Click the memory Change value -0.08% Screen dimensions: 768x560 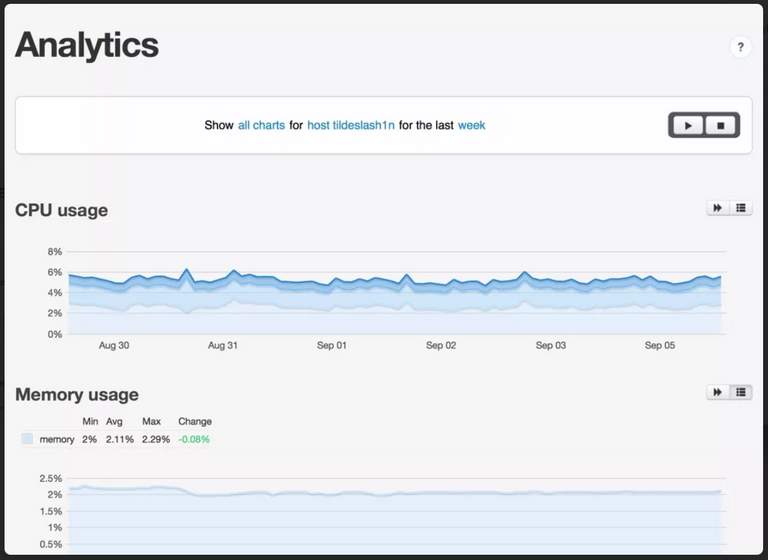click(x=194, y=439)
